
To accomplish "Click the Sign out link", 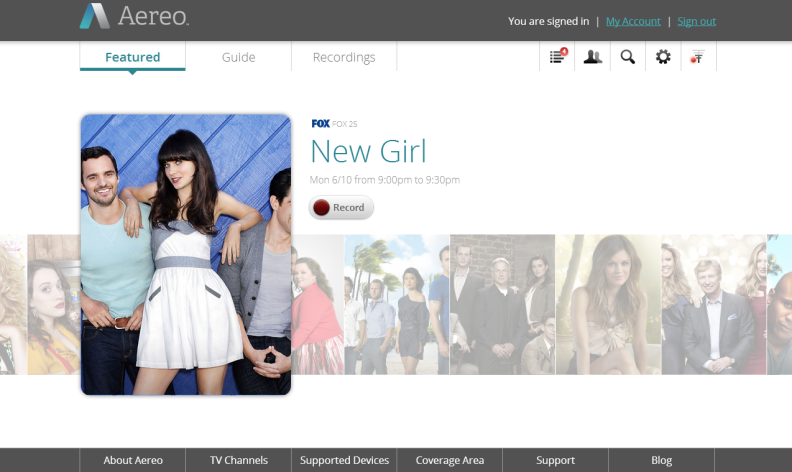I will click(697, 21).
